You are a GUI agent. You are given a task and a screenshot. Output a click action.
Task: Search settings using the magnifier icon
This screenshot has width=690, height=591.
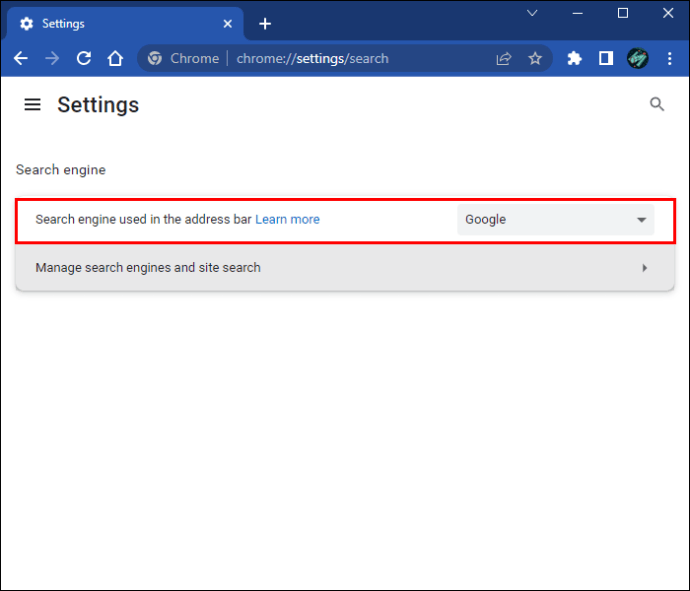coord(657,104)
